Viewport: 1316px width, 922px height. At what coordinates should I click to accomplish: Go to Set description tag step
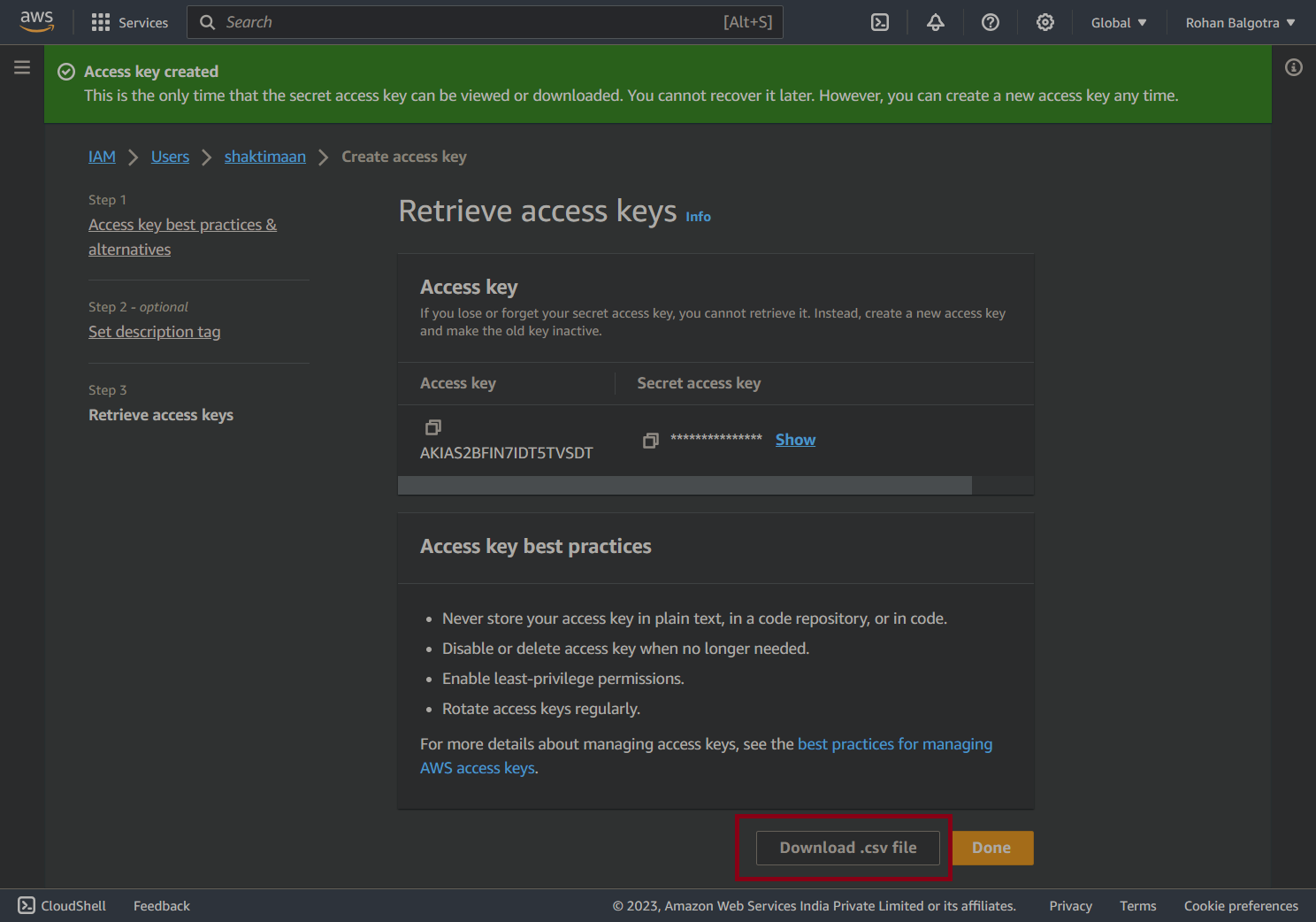pyautogui.click(x=155, y=332)
